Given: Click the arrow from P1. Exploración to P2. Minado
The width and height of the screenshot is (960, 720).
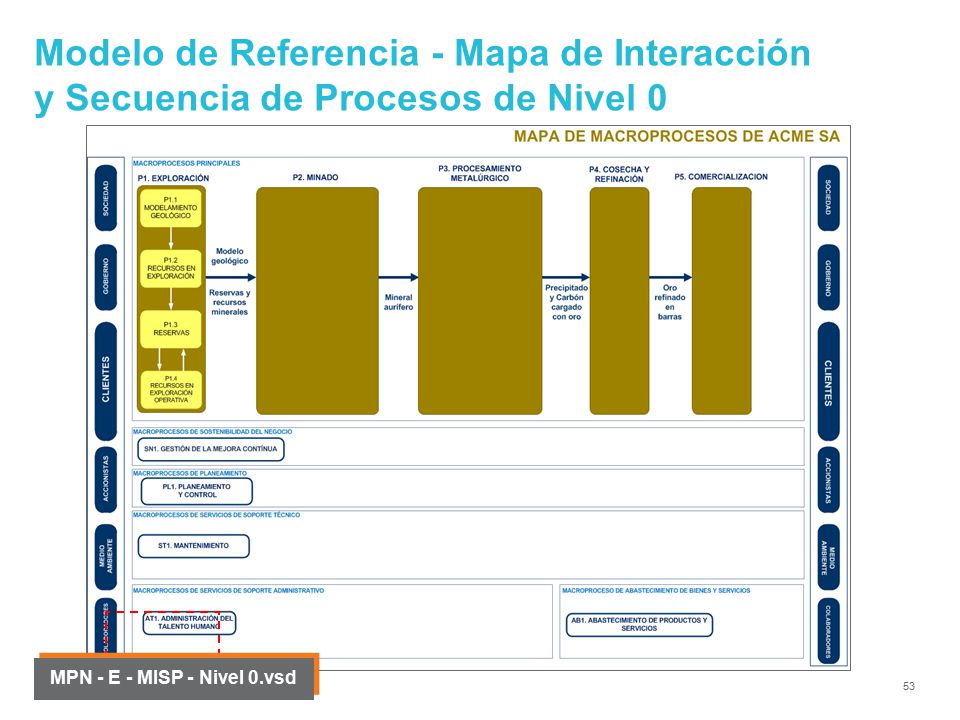Looking at the screenshot, I should pos(230,277).
